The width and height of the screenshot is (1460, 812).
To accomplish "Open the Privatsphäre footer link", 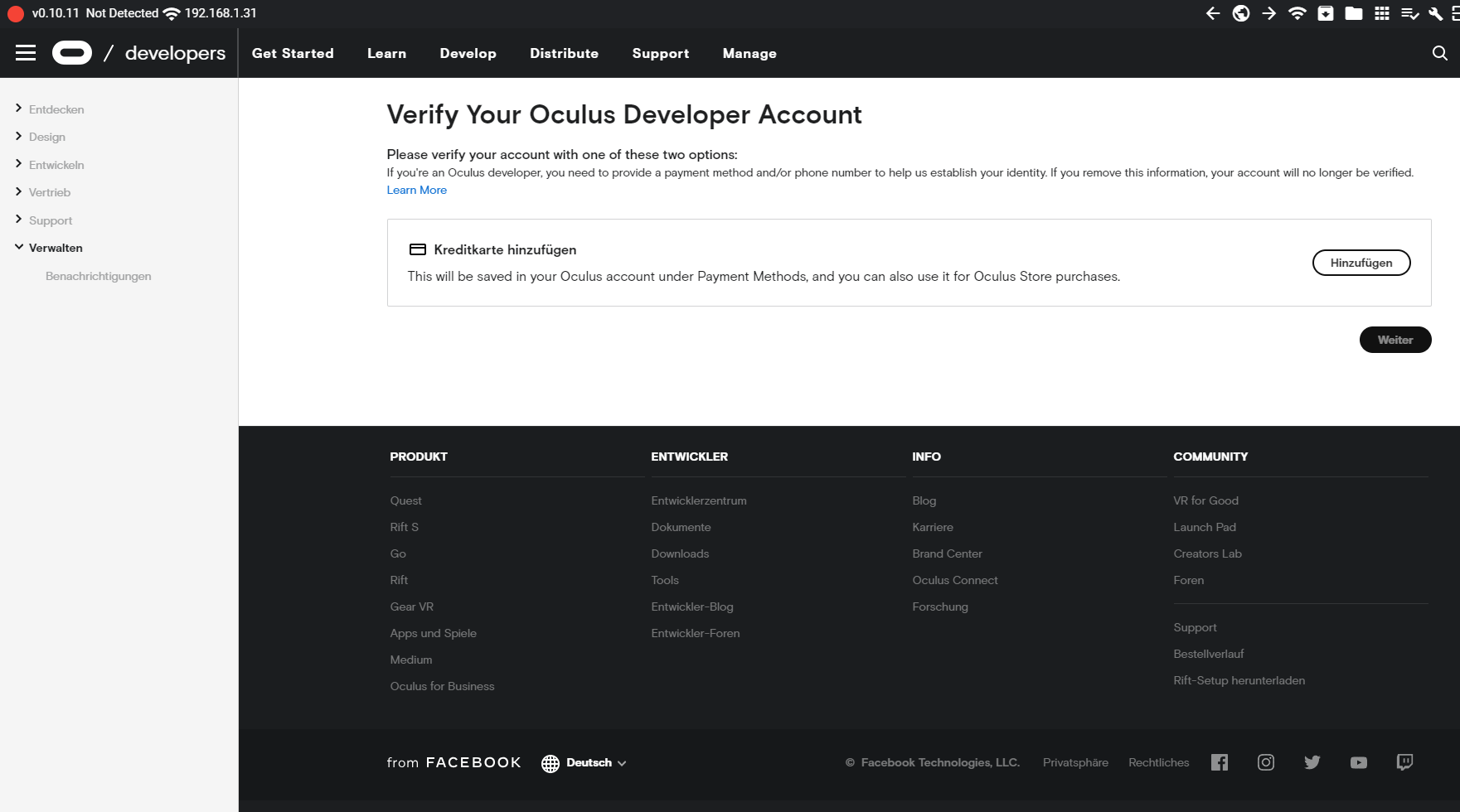I will pyautogui.click(x=1075, y=762).
